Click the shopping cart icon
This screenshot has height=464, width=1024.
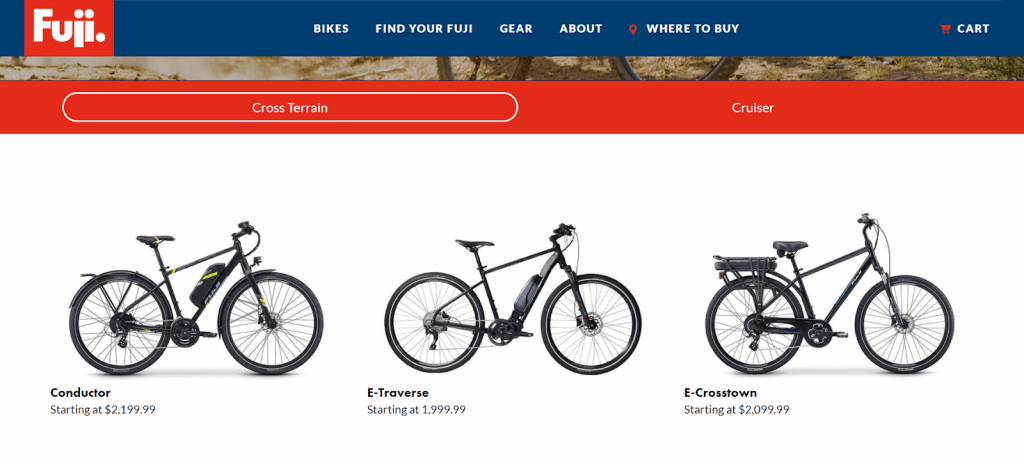(944, 29)
